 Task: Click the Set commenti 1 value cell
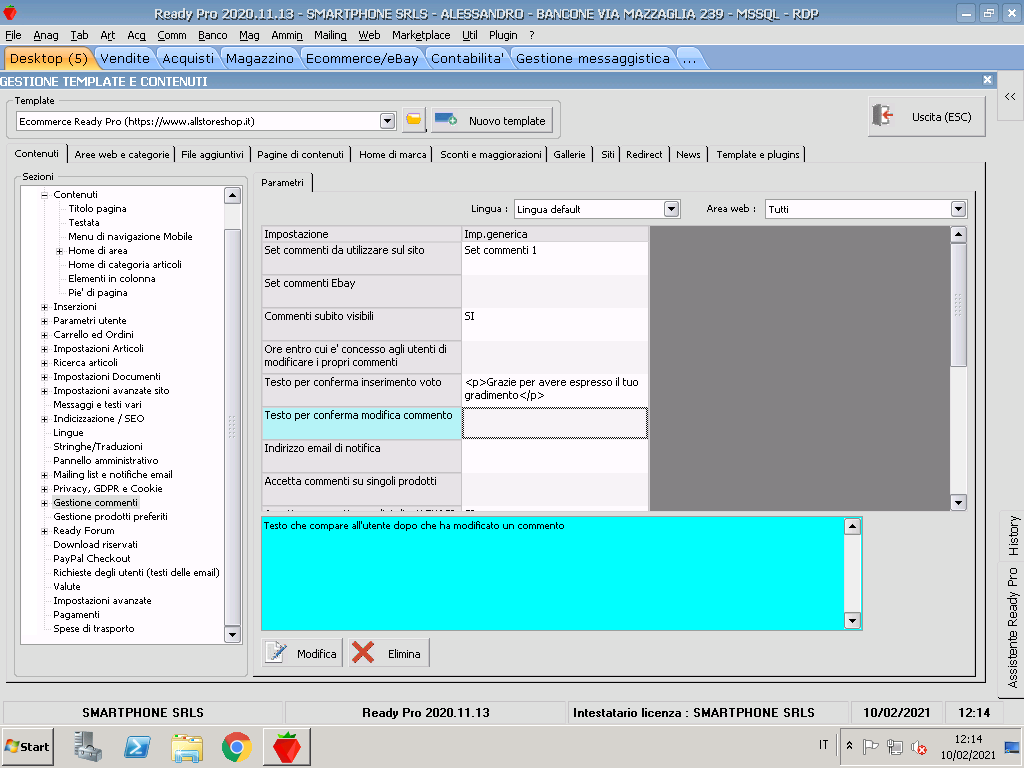(x=554, y=259)
